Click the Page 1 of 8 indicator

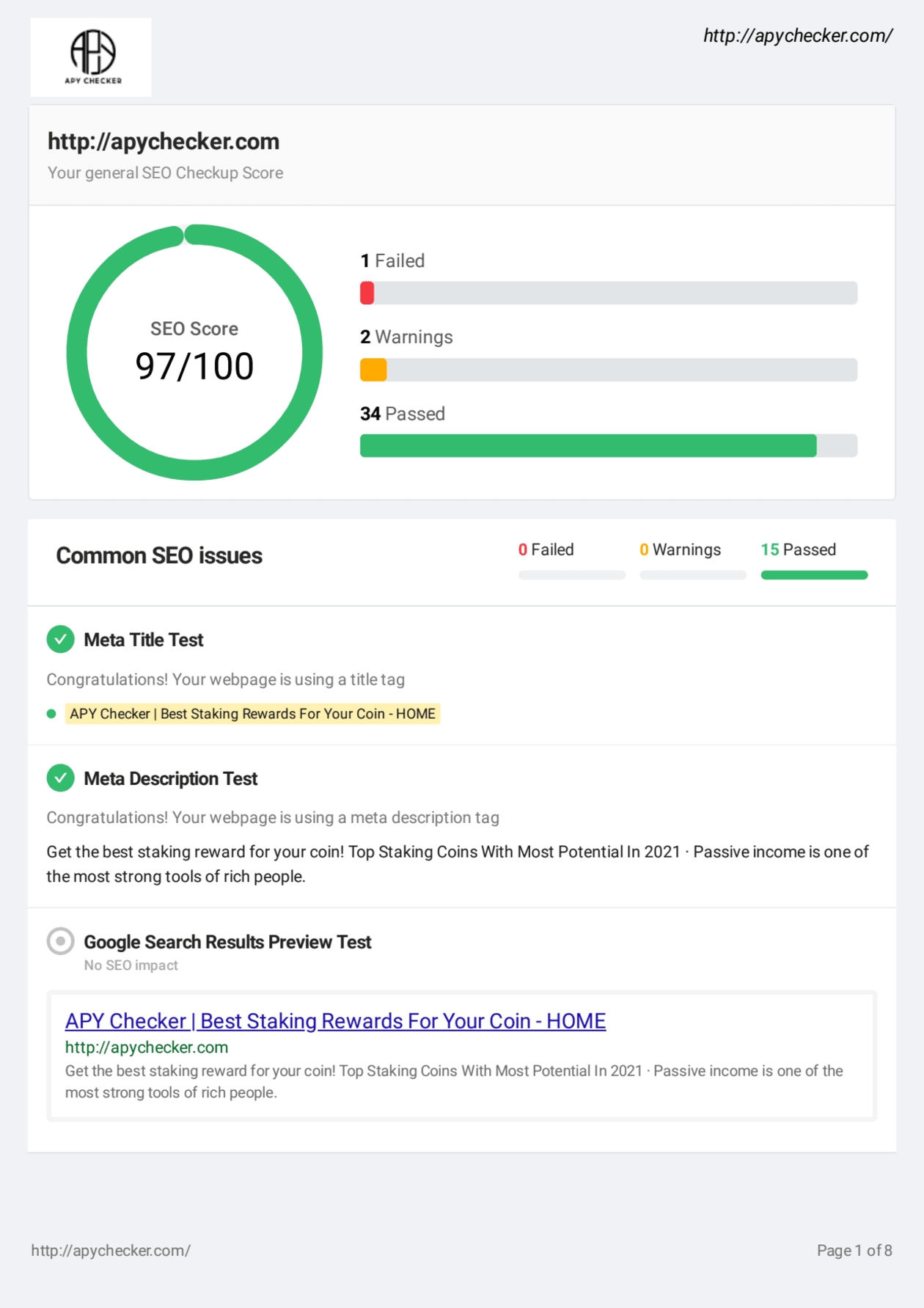tap(854, 1251)
